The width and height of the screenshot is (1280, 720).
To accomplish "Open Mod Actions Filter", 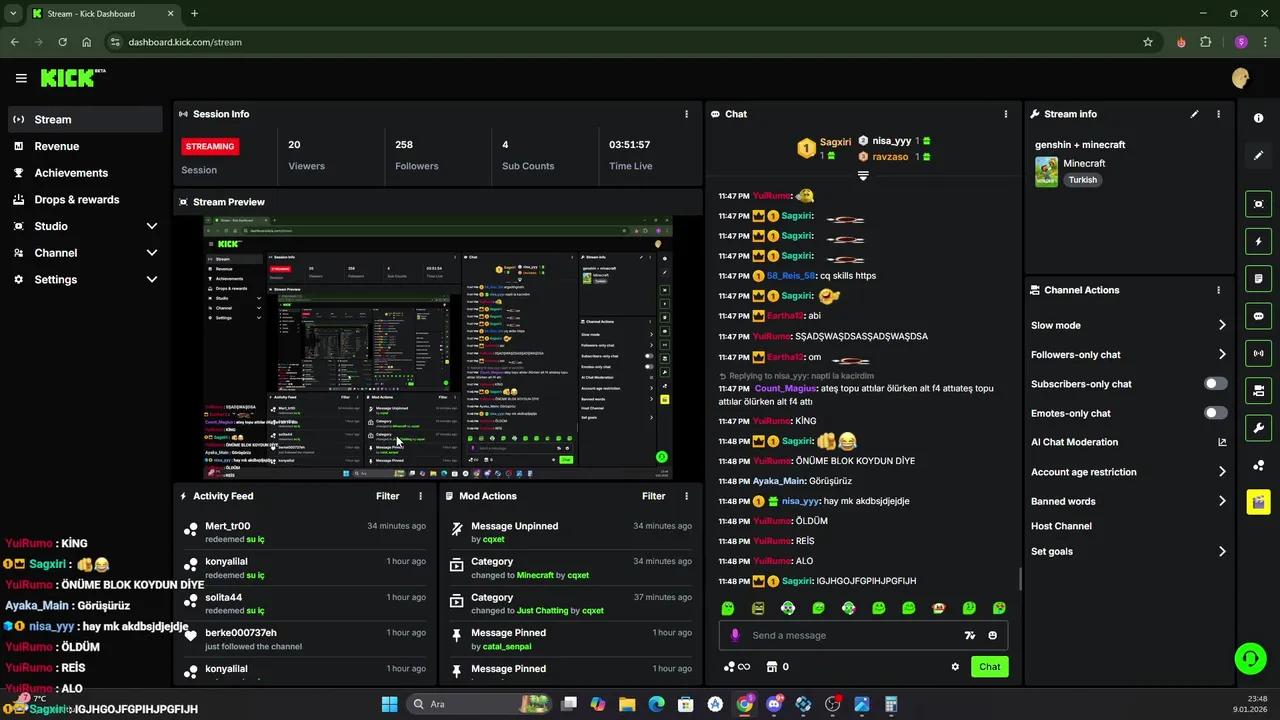I will coord(653,496).
